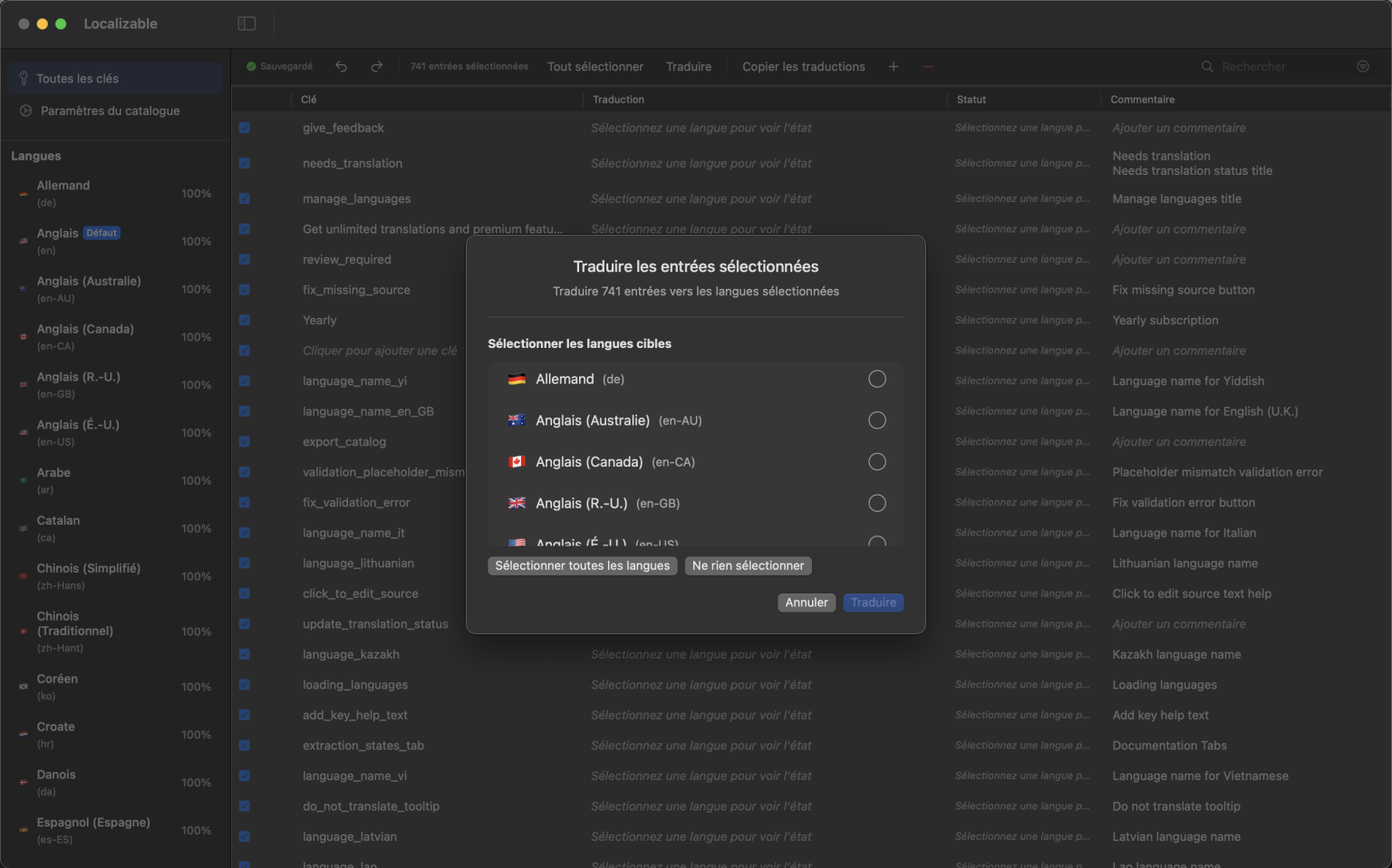The height and width of the screenshot is (868, 1392).
Task: Click Kazakh language name comment
Action: point(1177,654)
